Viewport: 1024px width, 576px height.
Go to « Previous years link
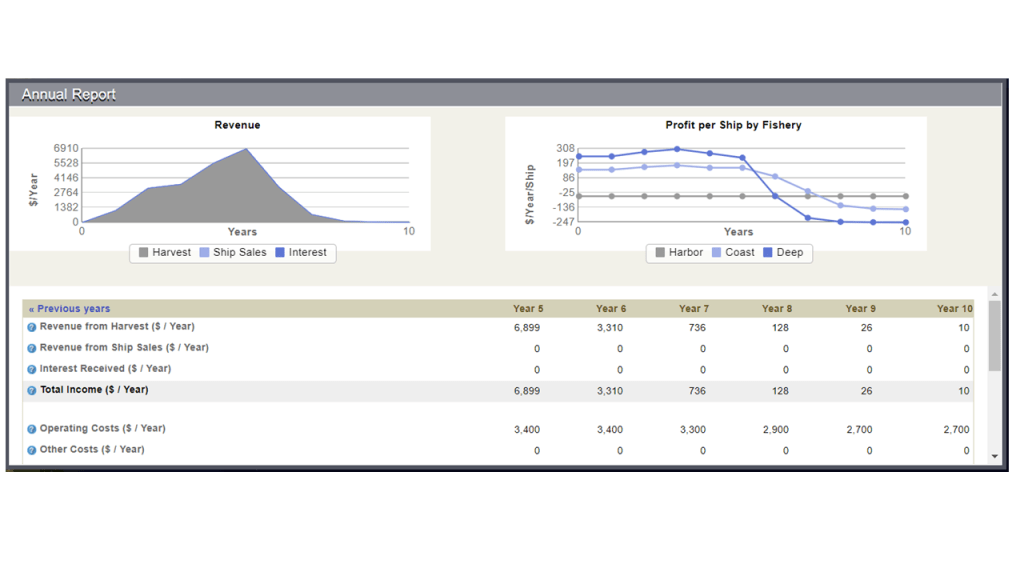click(70, 309)
